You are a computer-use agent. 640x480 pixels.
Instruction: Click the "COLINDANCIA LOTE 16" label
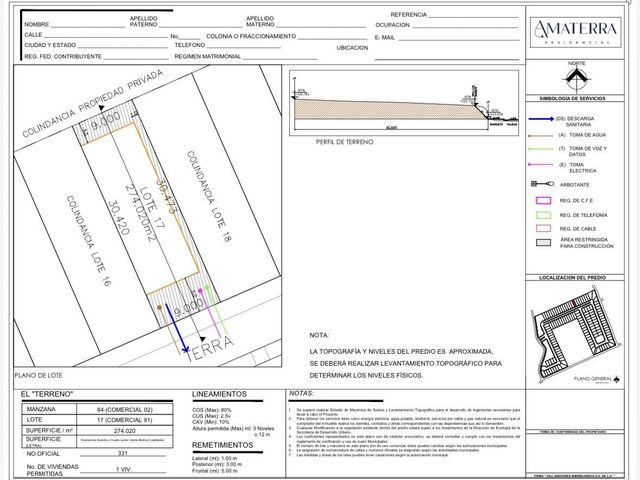tap(88, 241)
